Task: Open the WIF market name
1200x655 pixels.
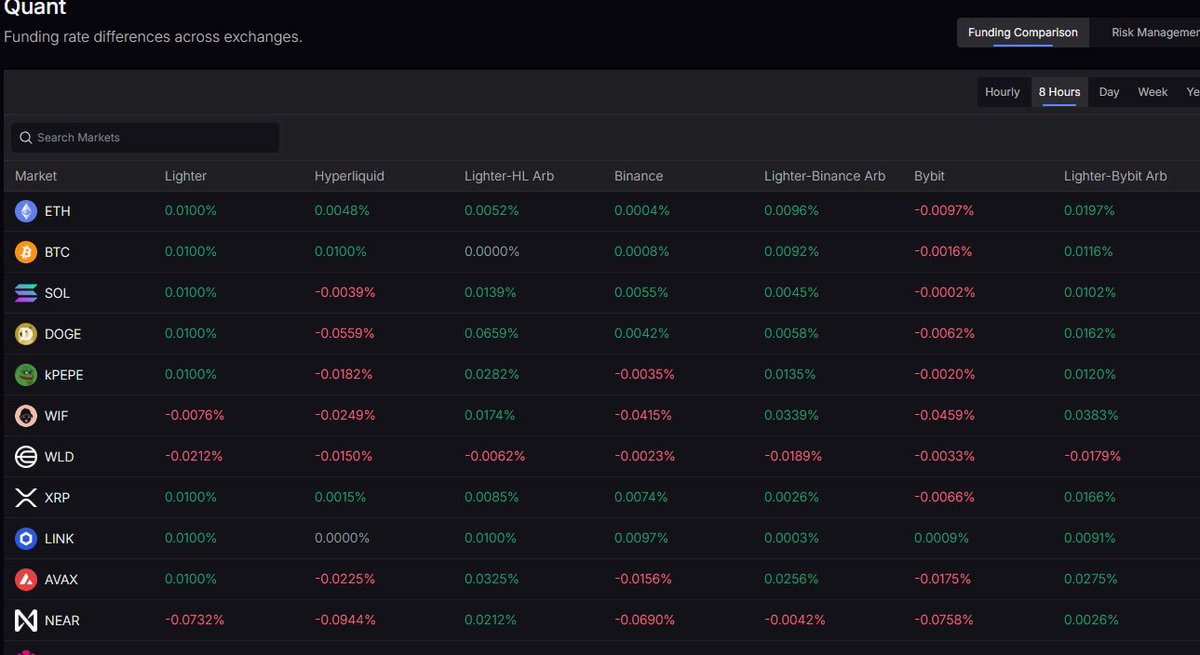Action: click(x=57, y=416)
